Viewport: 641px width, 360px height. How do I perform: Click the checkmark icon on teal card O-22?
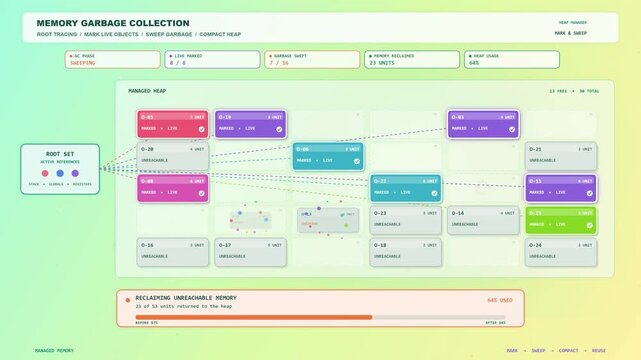(435, 193)
